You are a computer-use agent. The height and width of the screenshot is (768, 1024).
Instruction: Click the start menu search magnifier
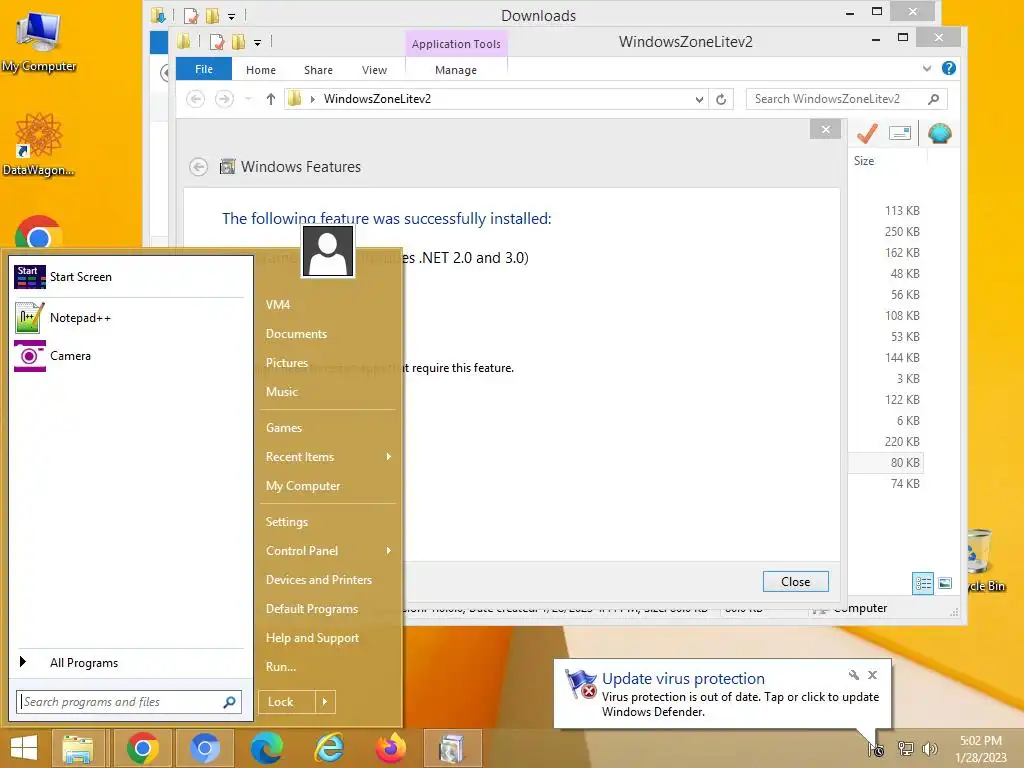click(x=229, y=702)
